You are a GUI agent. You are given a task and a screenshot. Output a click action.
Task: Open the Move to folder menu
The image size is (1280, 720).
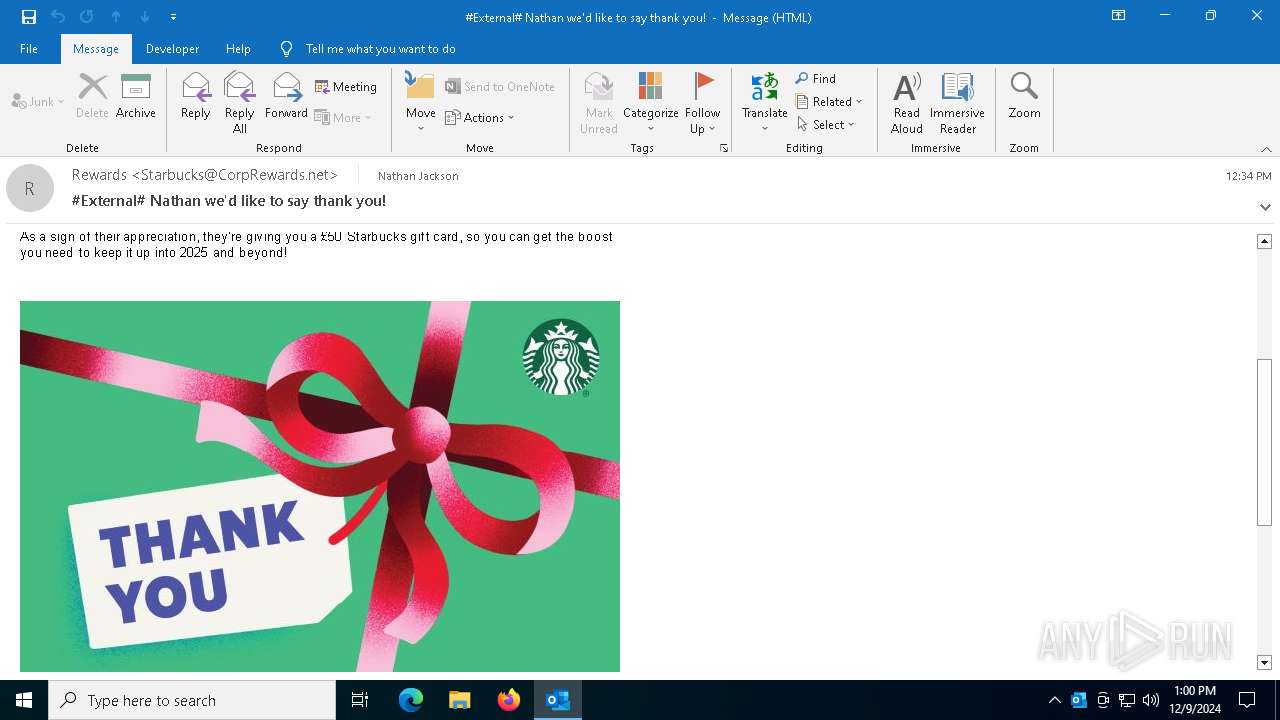pyautogui.click(x=421, y=103)
